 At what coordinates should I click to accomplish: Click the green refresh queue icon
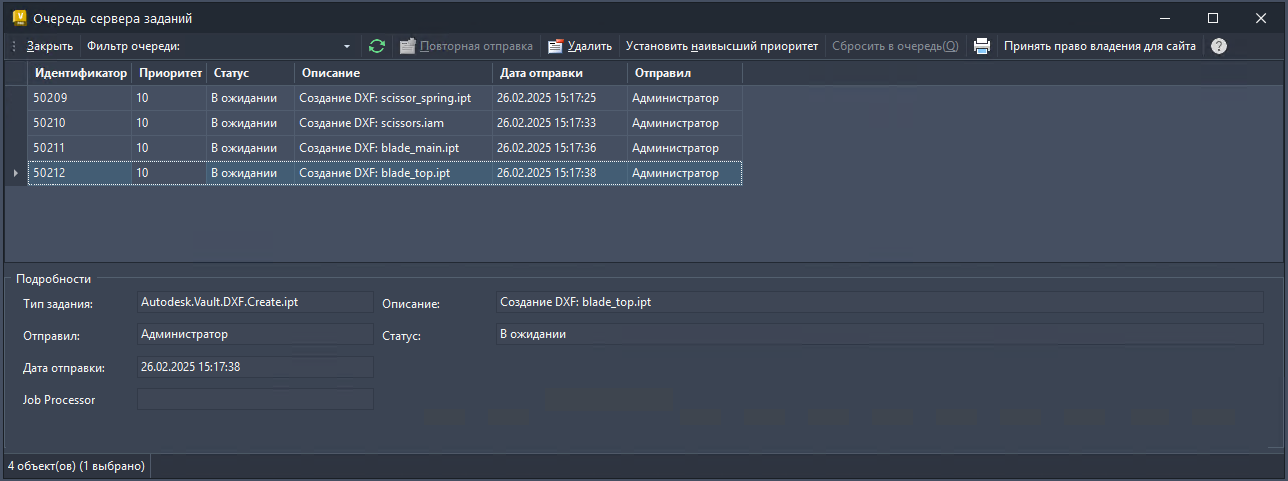(376, 46)
